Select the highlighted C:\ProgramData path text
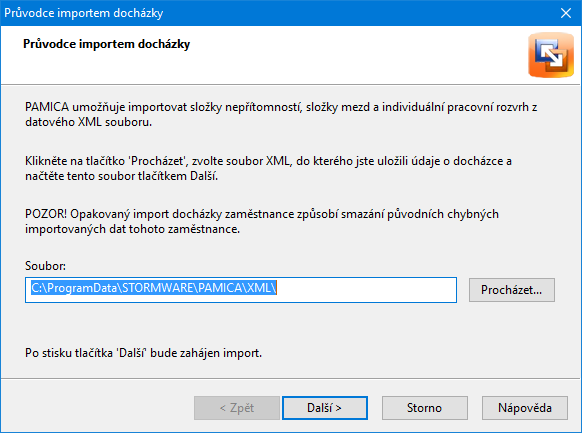The height and width of the screenshot is (433, 582). [154, 288]
